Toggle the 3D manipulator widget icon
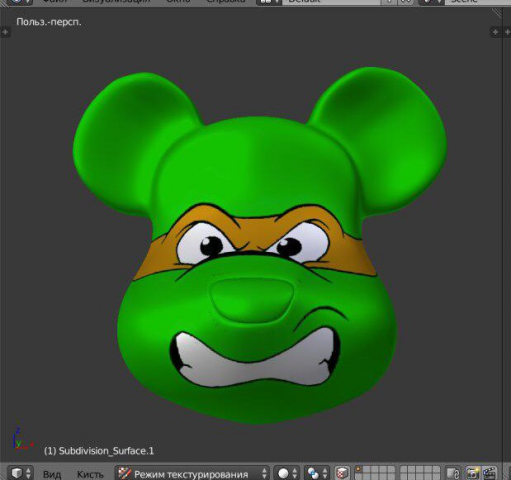Viewport: 511px width, 480px height. point(342,473)
